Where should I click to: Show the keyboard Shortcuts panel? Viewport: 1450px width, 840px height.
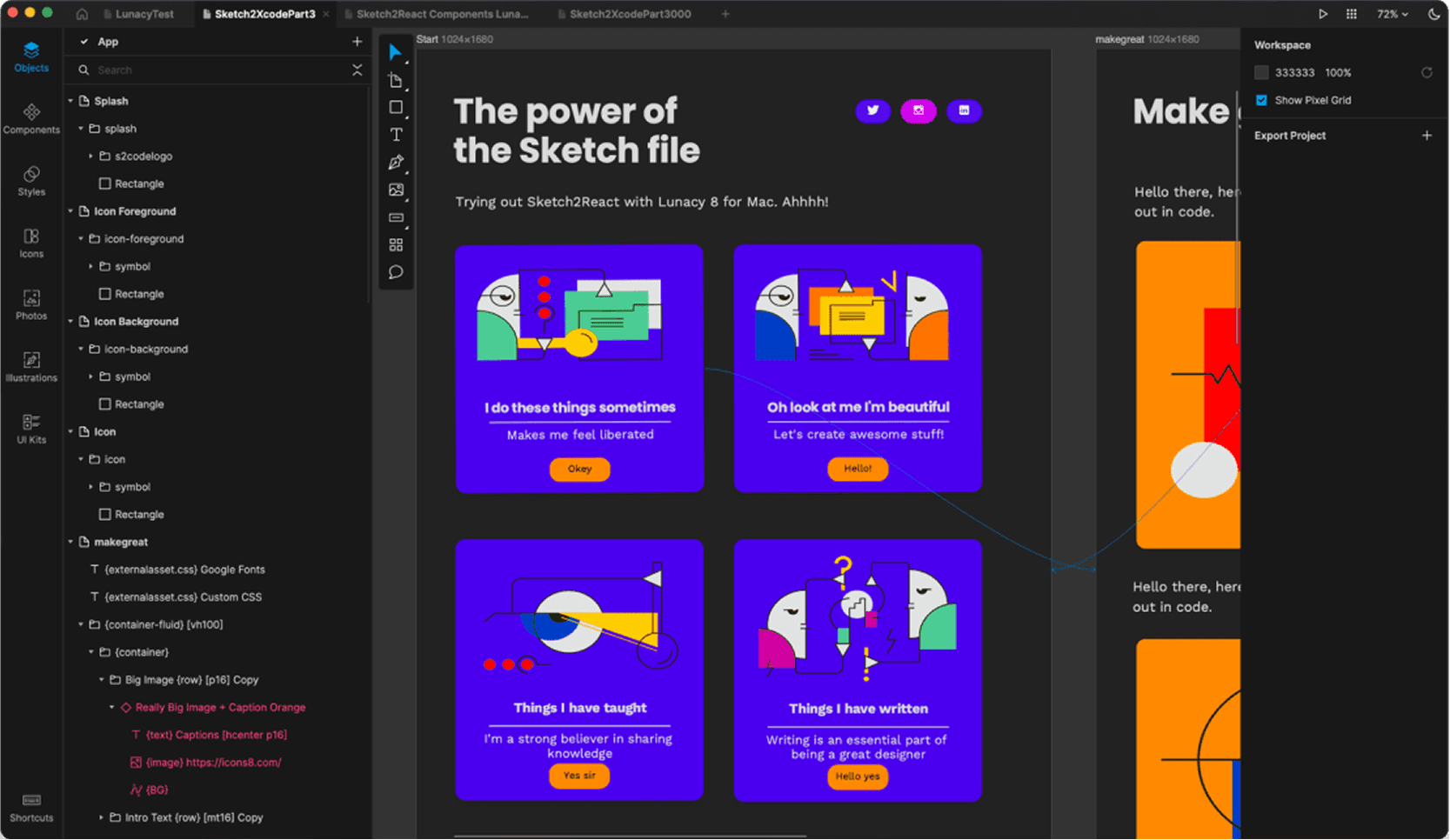[x=31, y=808]
